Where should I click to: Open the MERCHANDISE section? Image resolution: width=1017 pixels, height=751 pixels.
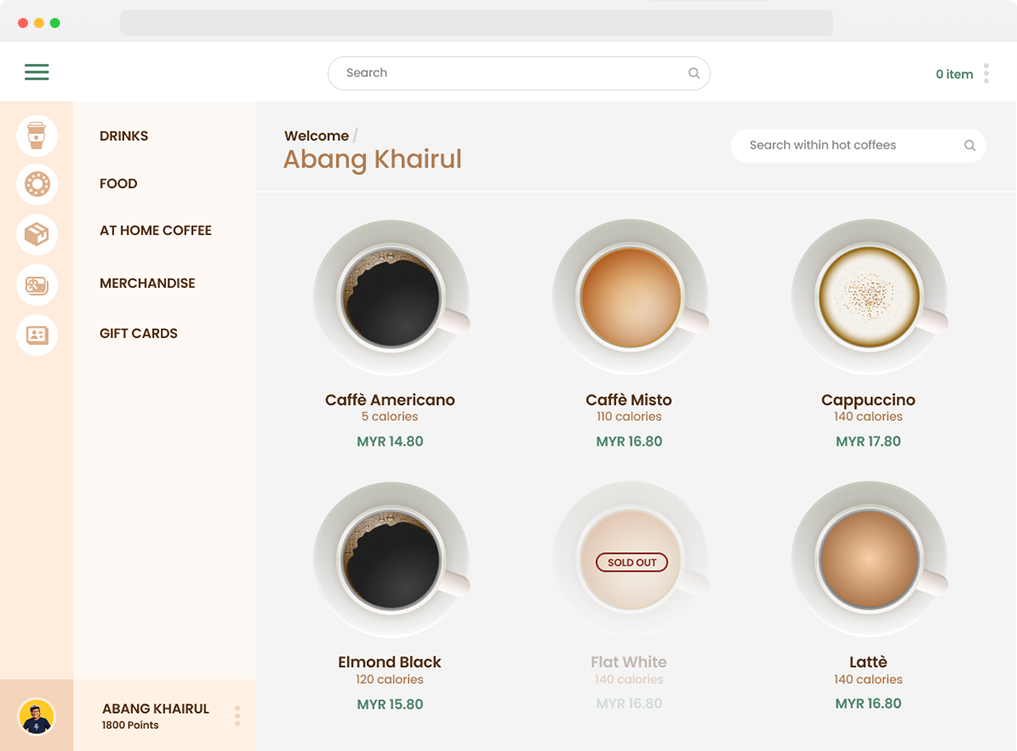(x=147, y=284)
